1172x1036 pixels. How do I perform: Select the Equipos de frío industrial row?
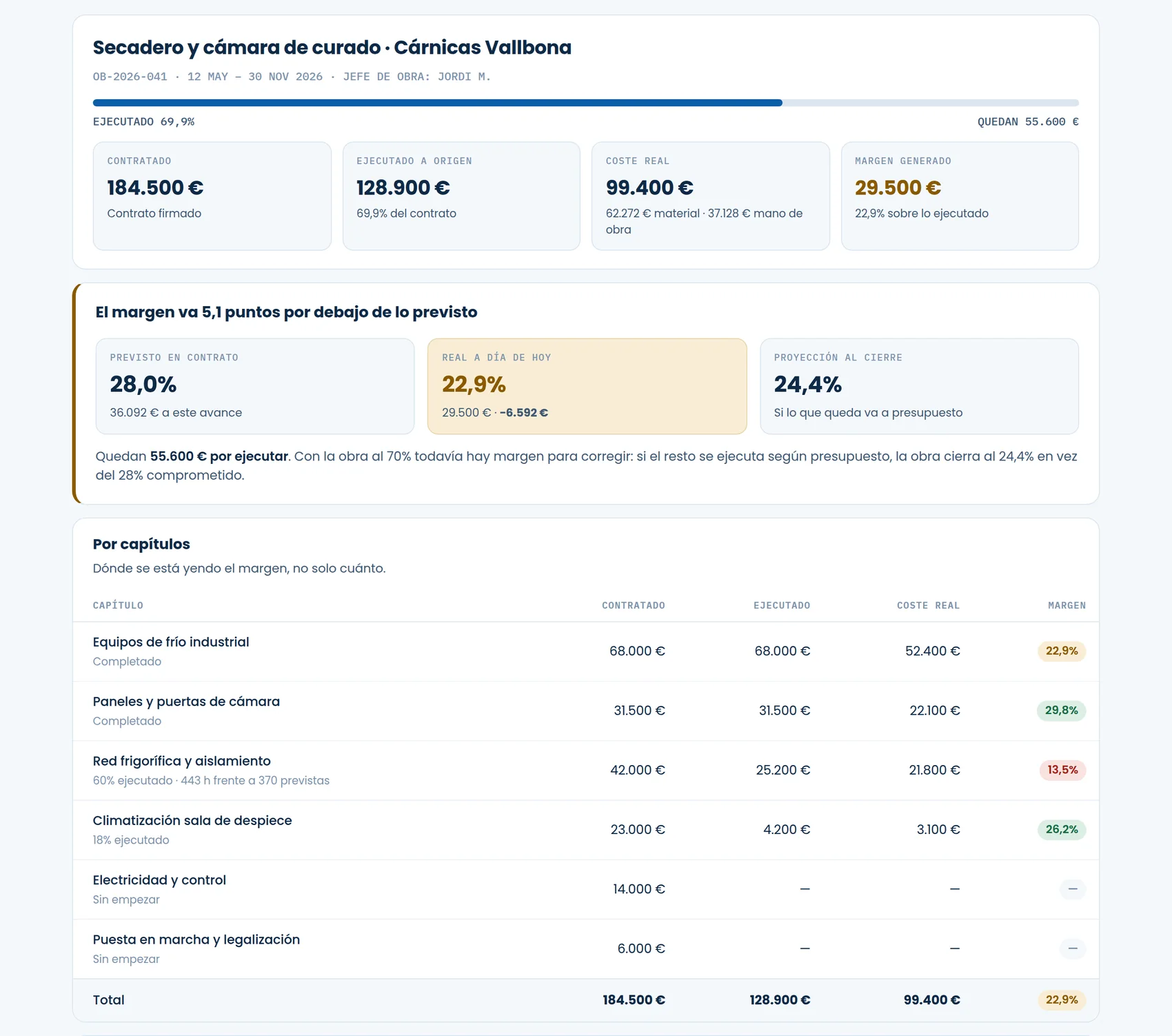tap(586, 651)
